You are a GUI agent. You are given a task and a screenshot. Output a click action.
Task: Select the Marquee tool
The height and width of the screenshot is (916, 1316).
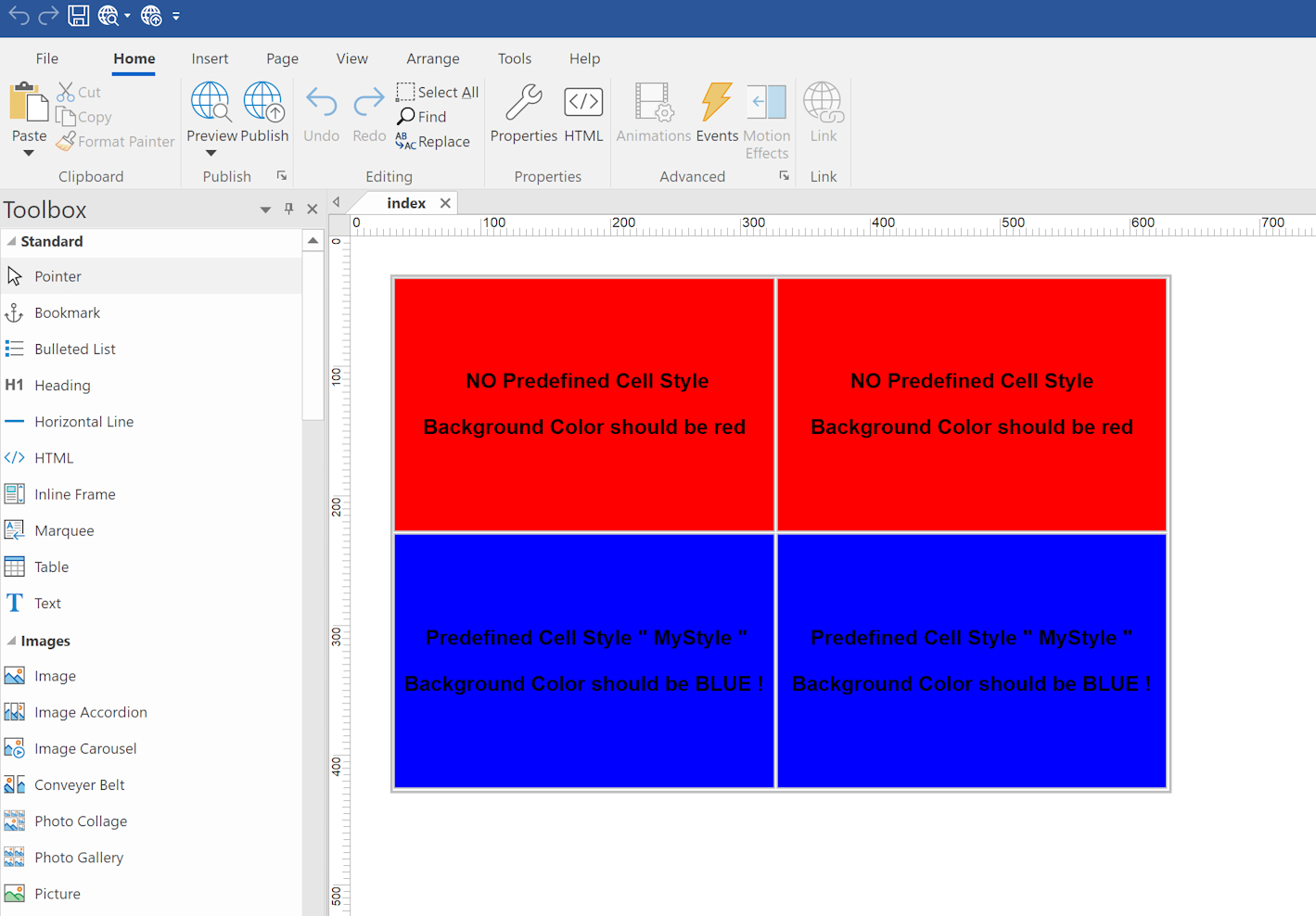click(x=151, y=530)
